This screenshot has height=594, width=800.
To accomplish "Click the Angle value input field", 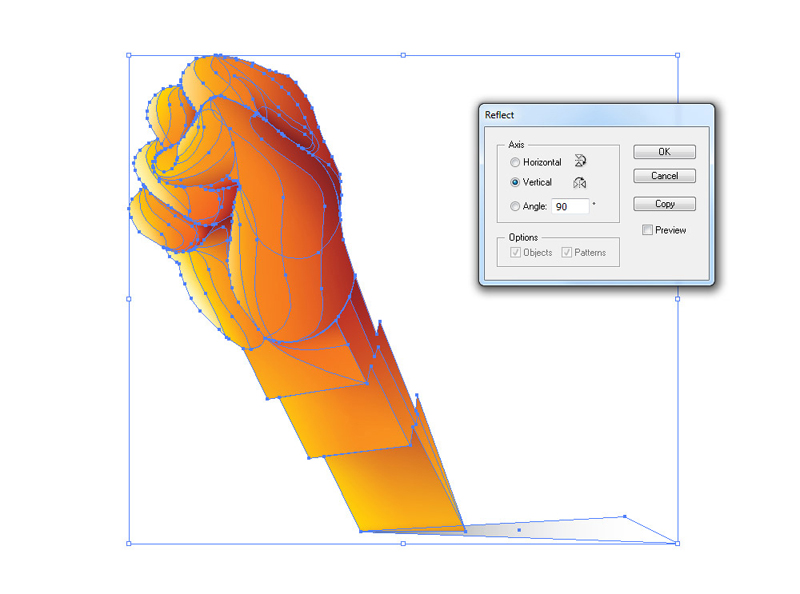I will pos(570,206).
